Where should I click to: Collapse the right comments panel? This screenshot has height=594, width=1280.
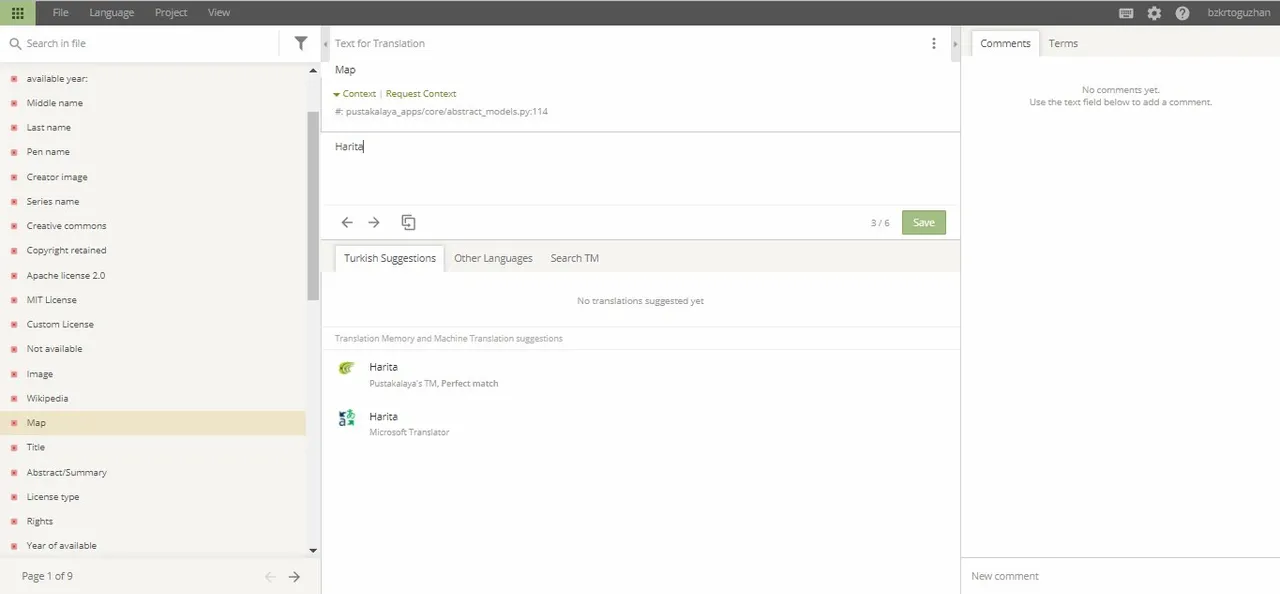955,44
